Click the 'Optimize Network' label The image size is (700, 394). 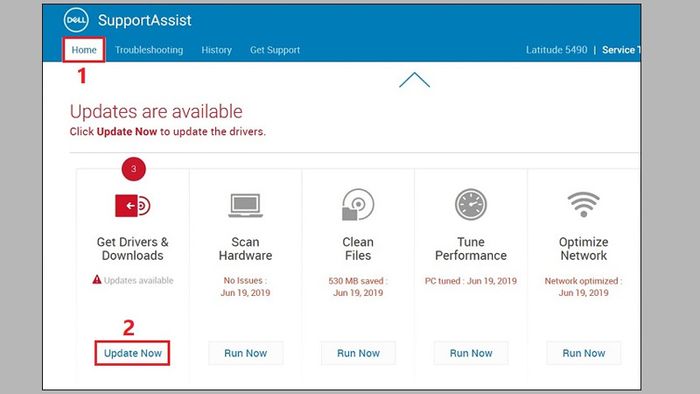pos(583,249)
